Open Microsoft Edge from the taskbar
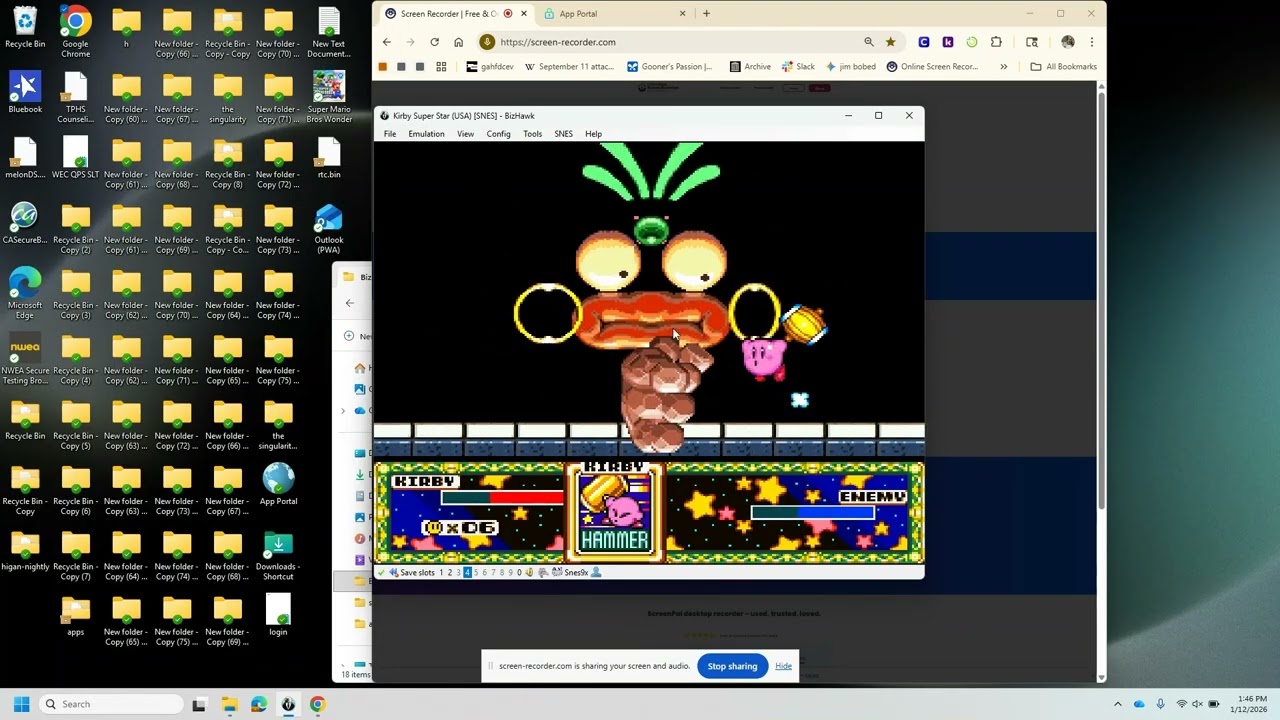This screenshot has width=1280, height=720. tap(259, 704)
